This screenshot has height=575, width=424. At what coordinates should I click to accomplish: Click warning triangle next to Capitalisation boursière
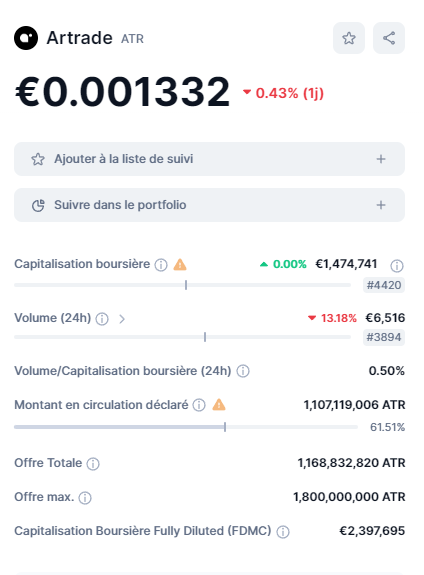click(x=180, y=264)
